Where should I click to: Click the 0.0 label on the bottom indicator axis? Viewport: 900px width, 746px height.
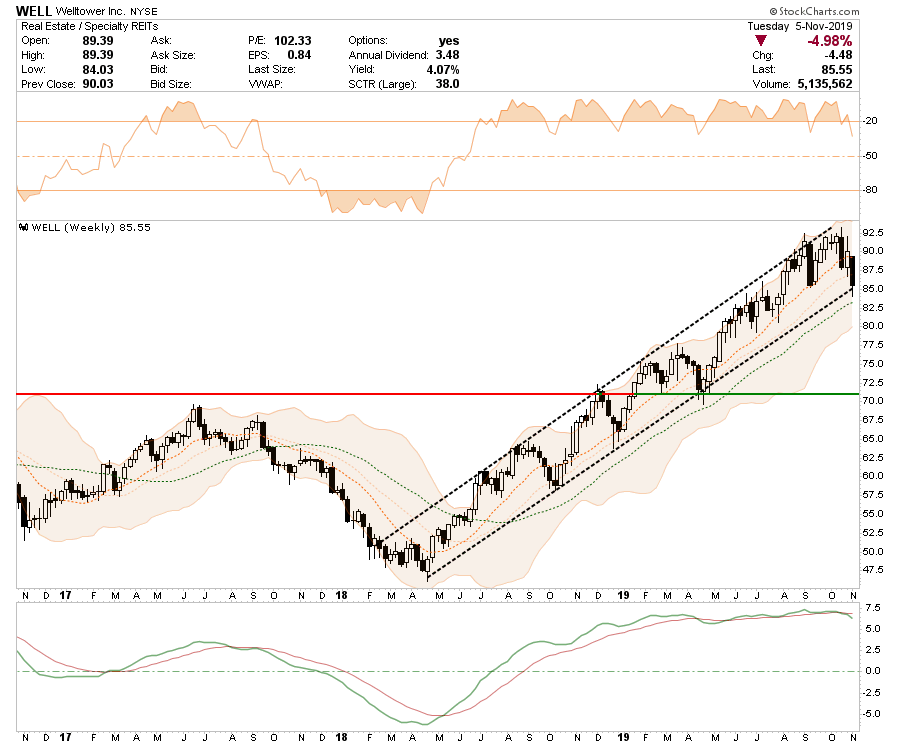[873, 671]
